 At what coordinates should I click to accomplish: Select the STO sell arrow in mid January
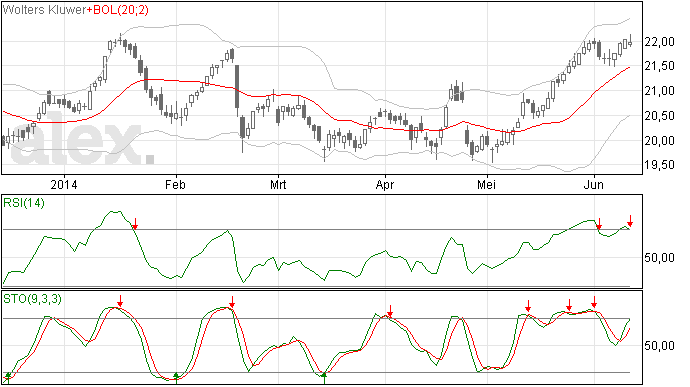coord(120,302)
